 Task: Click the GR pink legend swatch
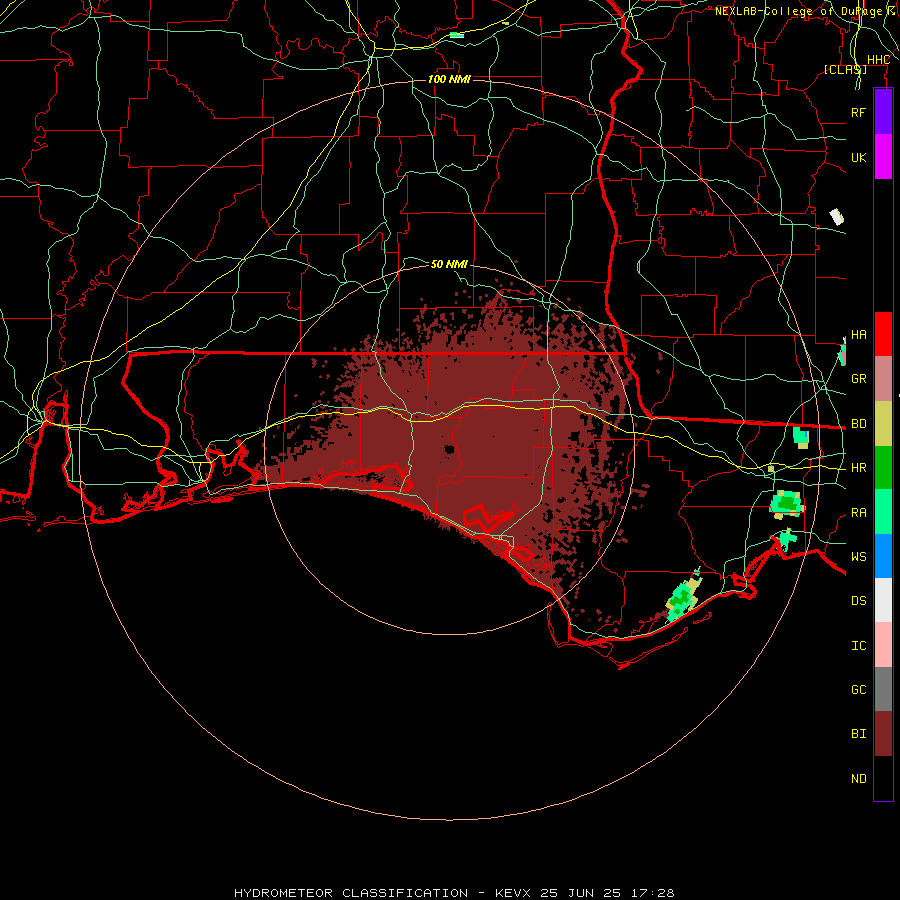(x=883, y=379)
